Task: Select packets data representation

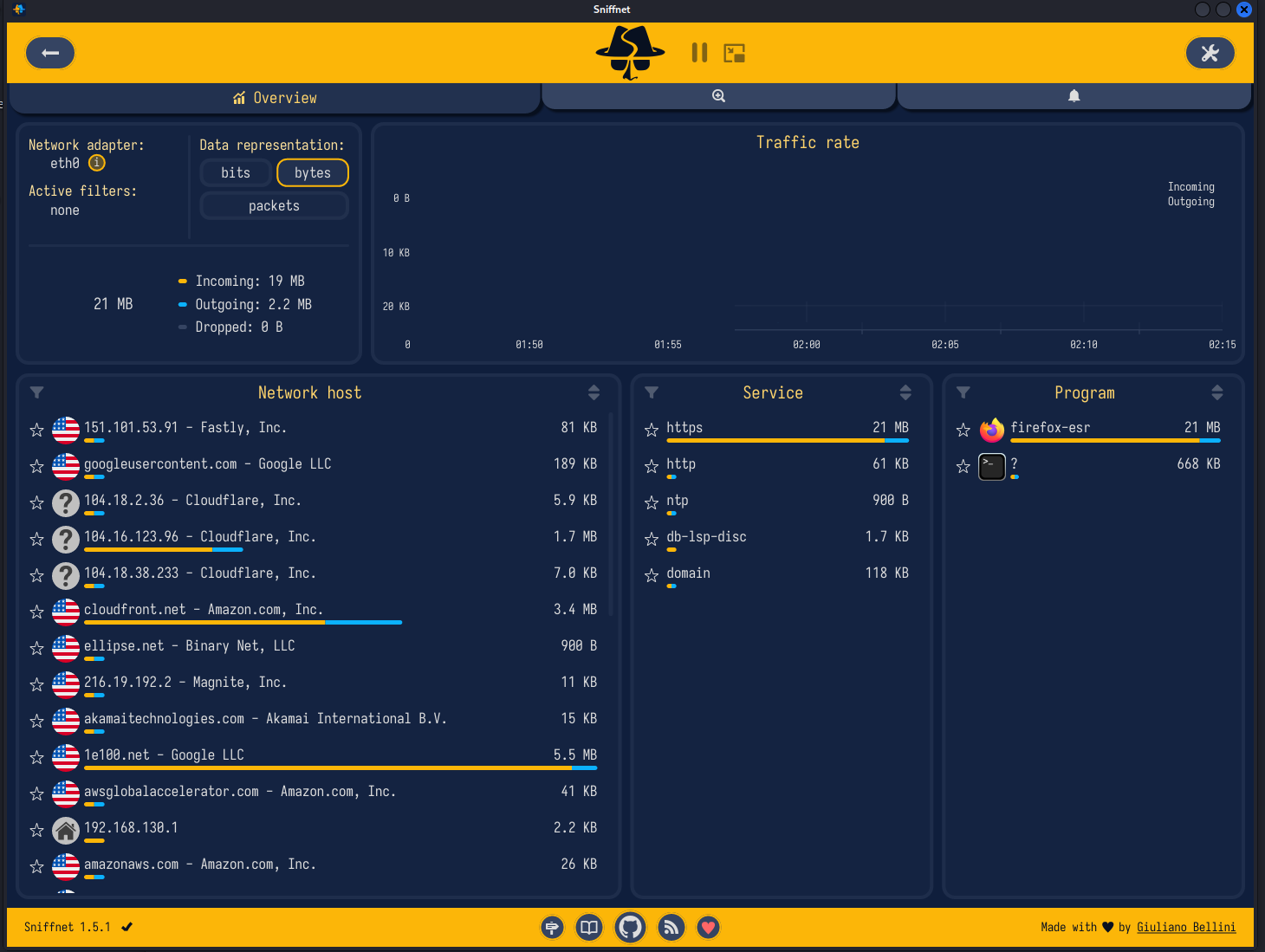Action: click(275, 206)
